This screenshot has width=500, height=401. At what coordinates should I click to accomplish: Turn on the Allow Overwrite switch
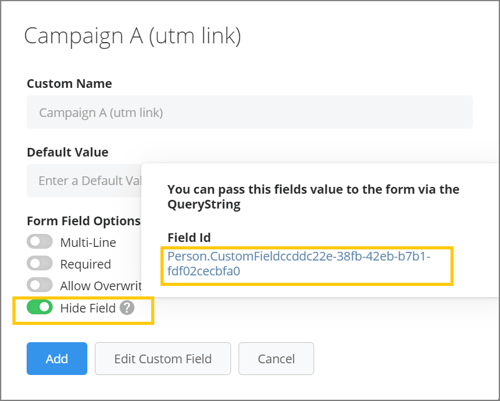tap(40, 285)
